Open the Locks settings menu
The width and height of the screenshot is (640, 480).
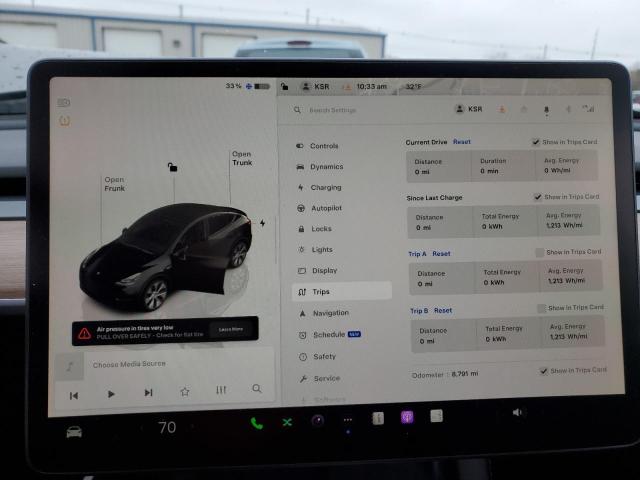(315, 229)
